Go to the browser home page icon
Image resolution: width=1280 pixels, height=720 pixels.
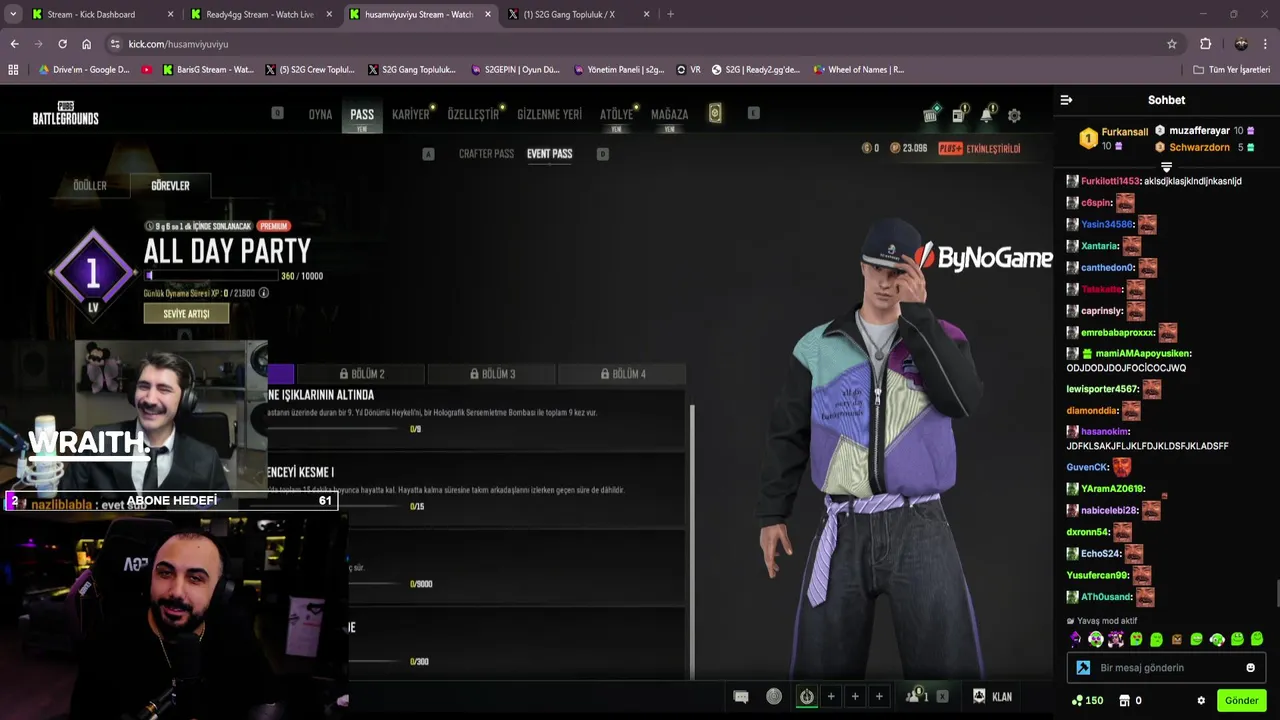86,44
